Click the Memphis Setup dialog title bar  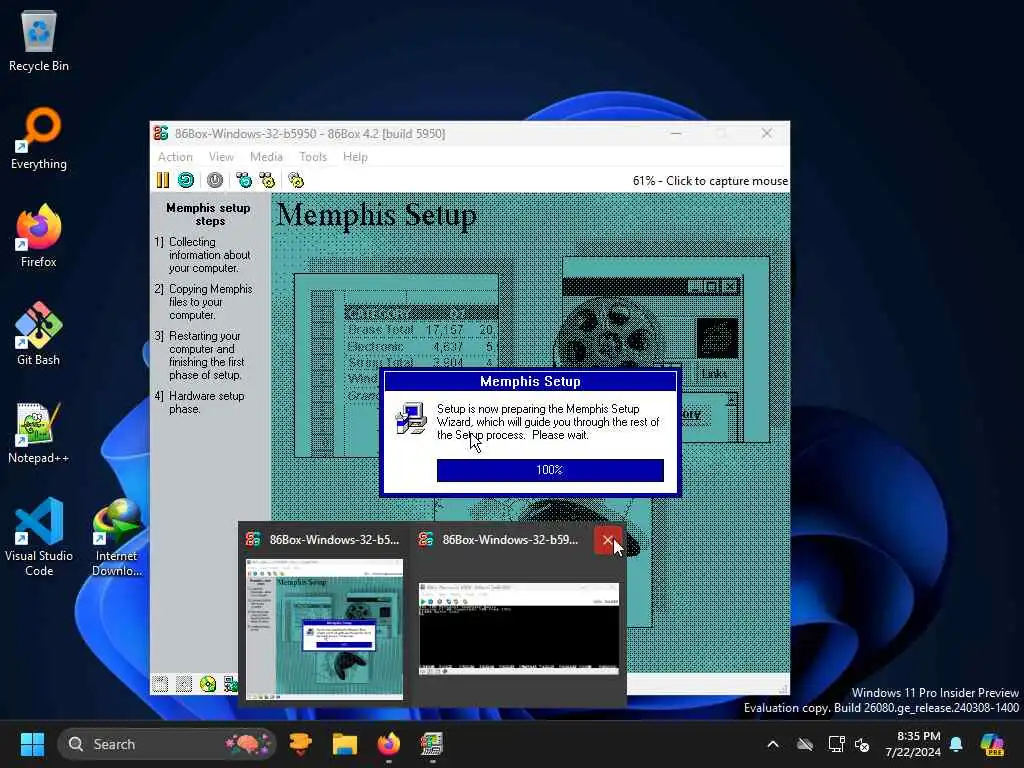pos(530,381)
